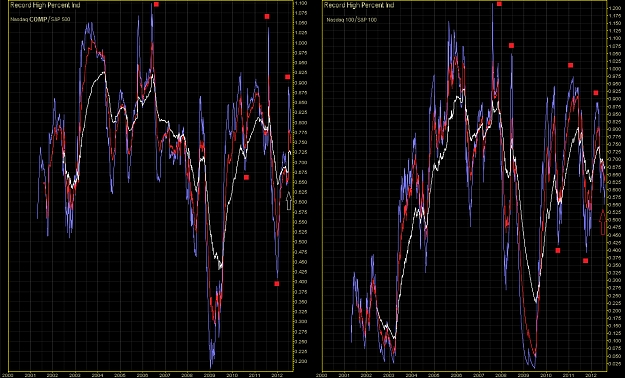The image size is (625, 378).
Task: Click the 0.500 axis value on the Nasdaq COMP chart
Action: coord(301,242)
